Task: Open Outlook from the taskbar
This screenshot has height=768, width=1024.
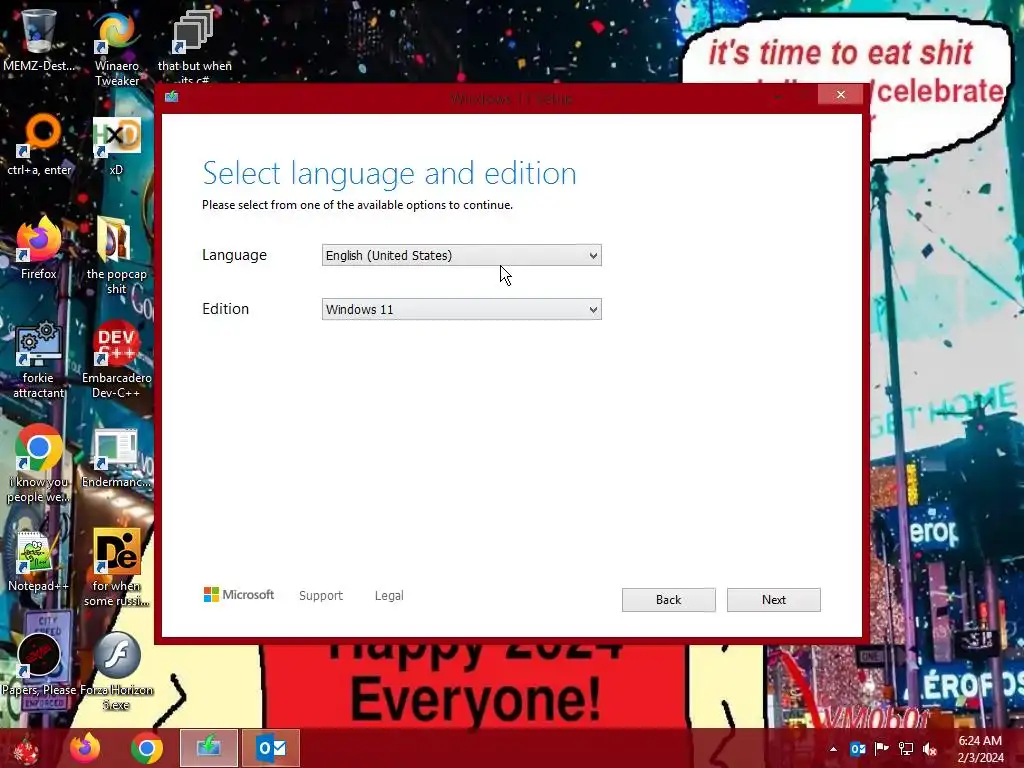Action: coord(271,748)
